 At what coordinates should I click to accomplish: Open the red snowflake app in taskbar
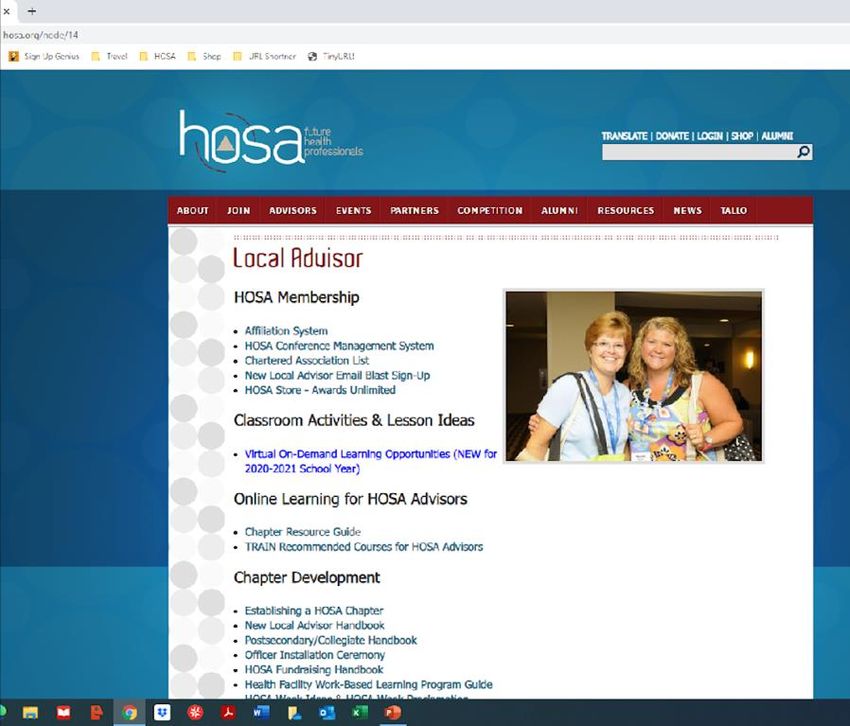(x=195, y=712)
